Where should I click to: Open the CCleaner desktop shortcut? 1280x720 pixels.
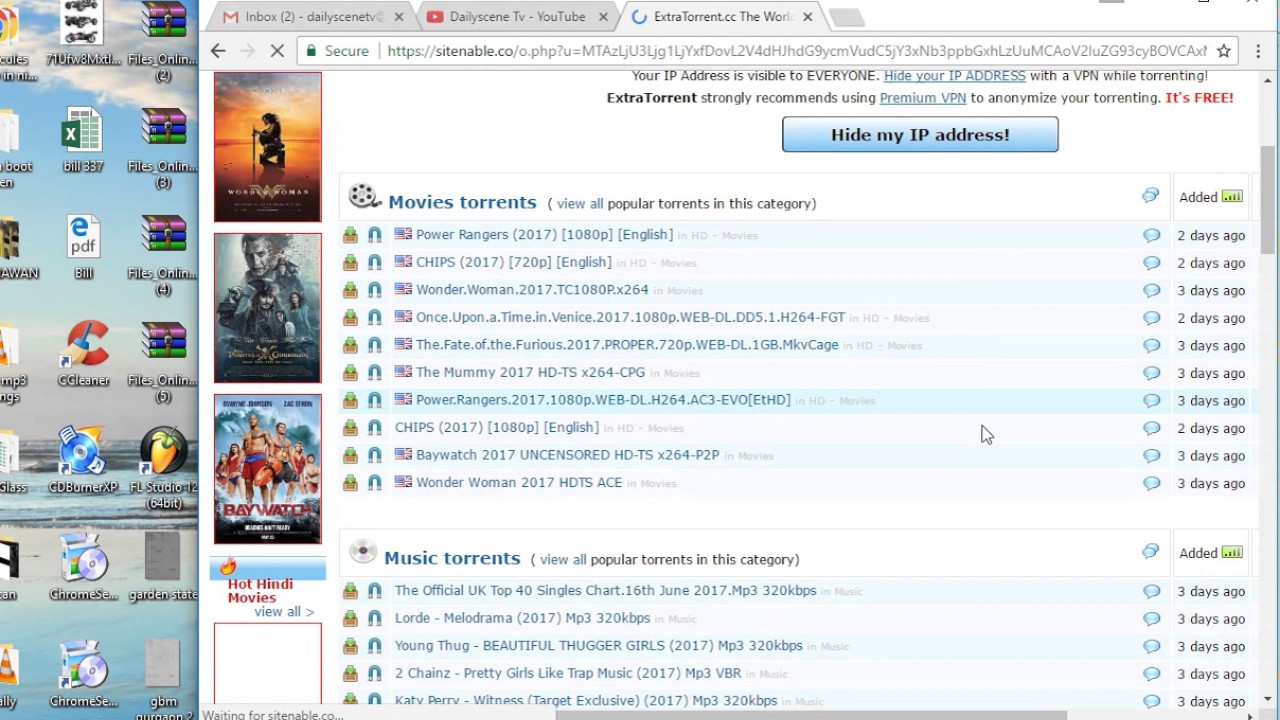tap(84, 353)
